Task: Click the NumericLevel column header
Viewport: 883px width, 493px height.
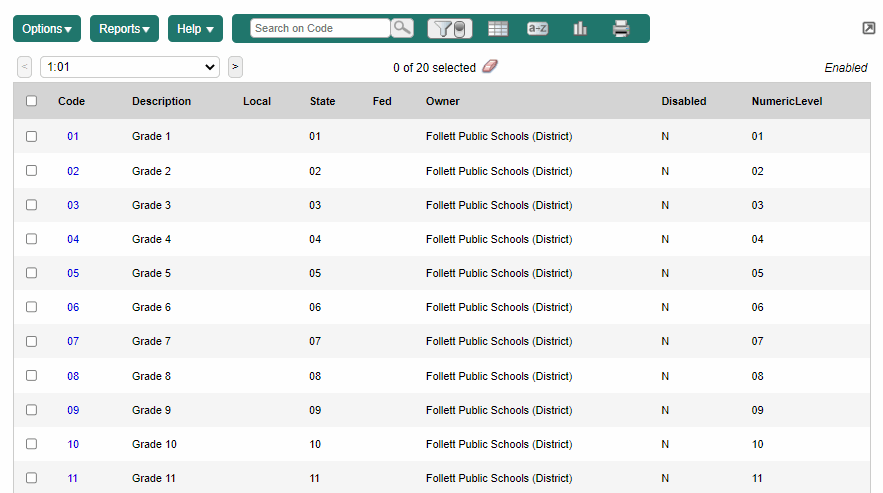Action: click(x=787, y=101)
